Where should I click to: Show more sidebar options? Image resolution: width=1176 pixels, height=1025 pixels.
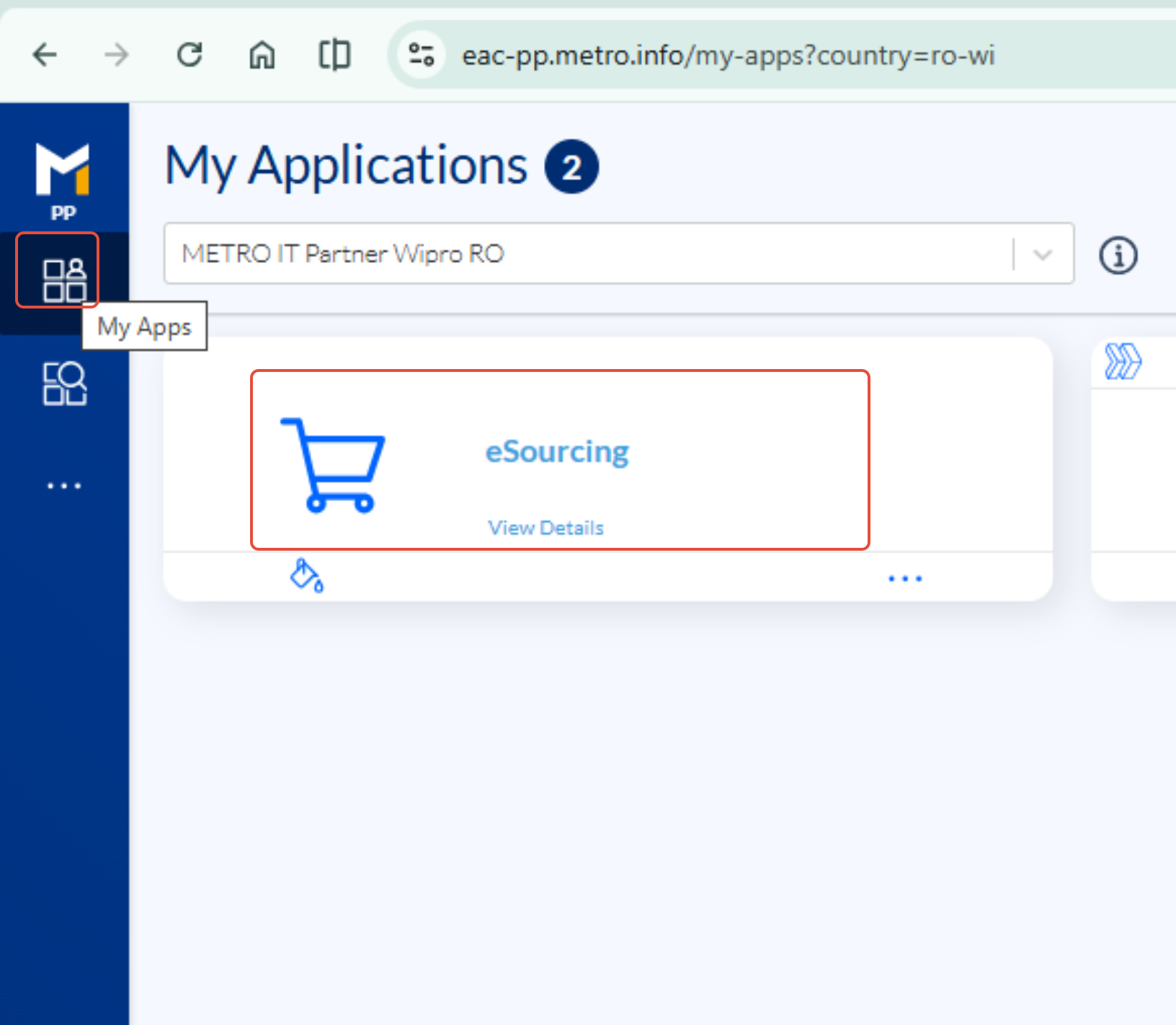point(64,486)
